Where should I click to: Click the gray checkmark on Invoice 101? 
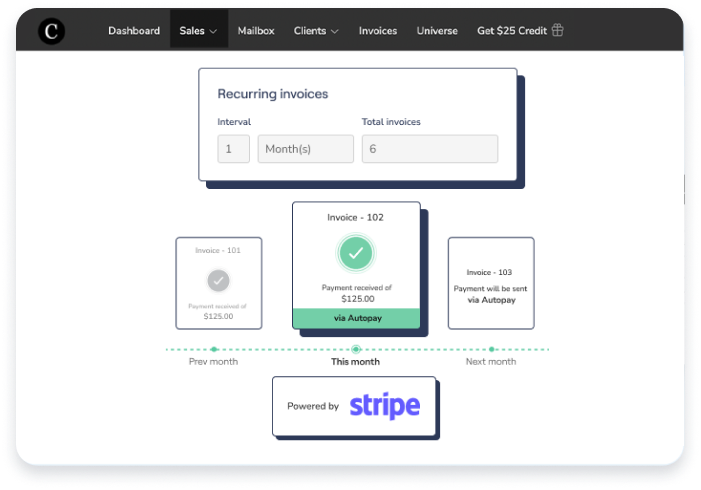click(218, 280)
